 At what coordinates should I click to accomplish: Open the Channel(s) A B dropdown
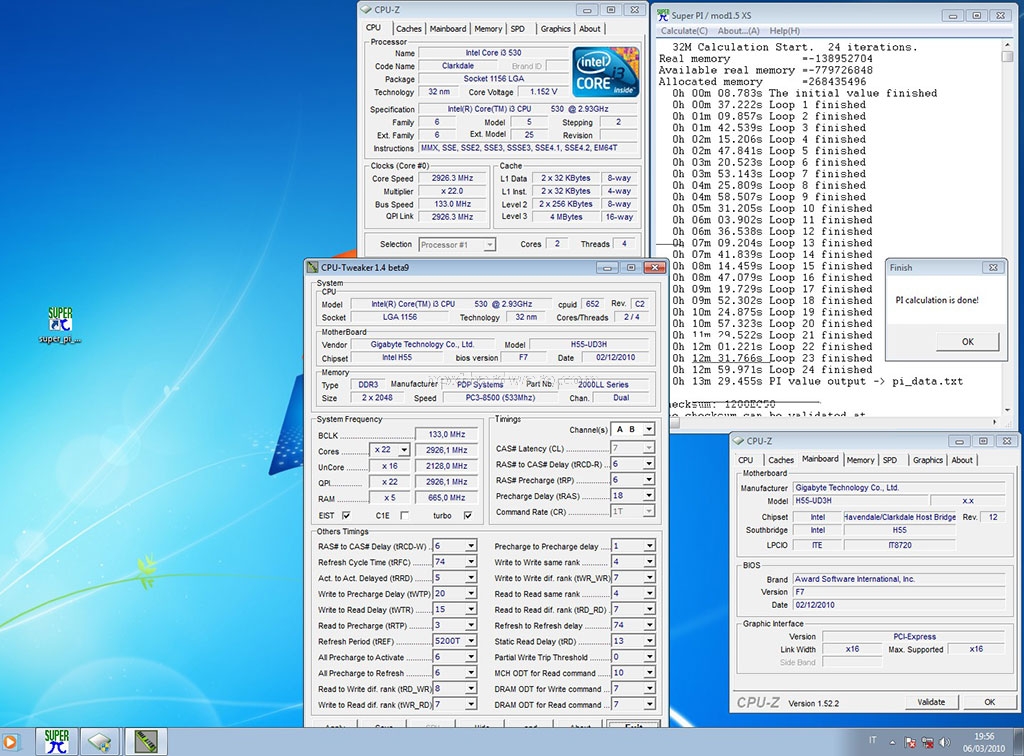click(648, 429)
